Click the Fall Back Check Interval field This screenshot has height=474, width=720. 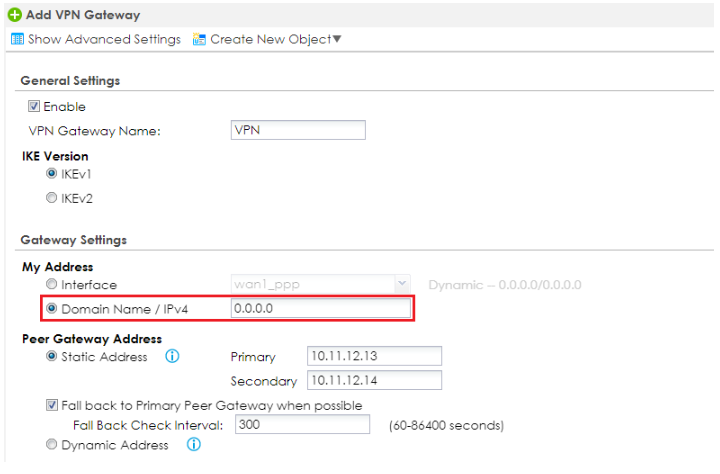coord(306,425)
